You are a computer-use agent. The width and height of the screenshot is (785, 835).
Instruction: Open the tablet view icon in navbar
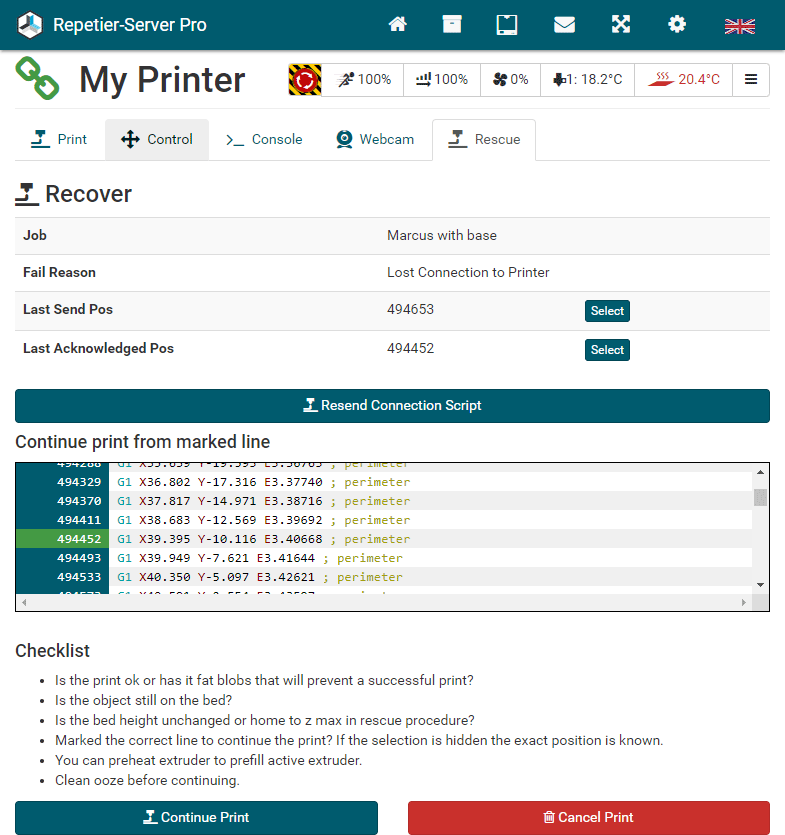point(507,25)
